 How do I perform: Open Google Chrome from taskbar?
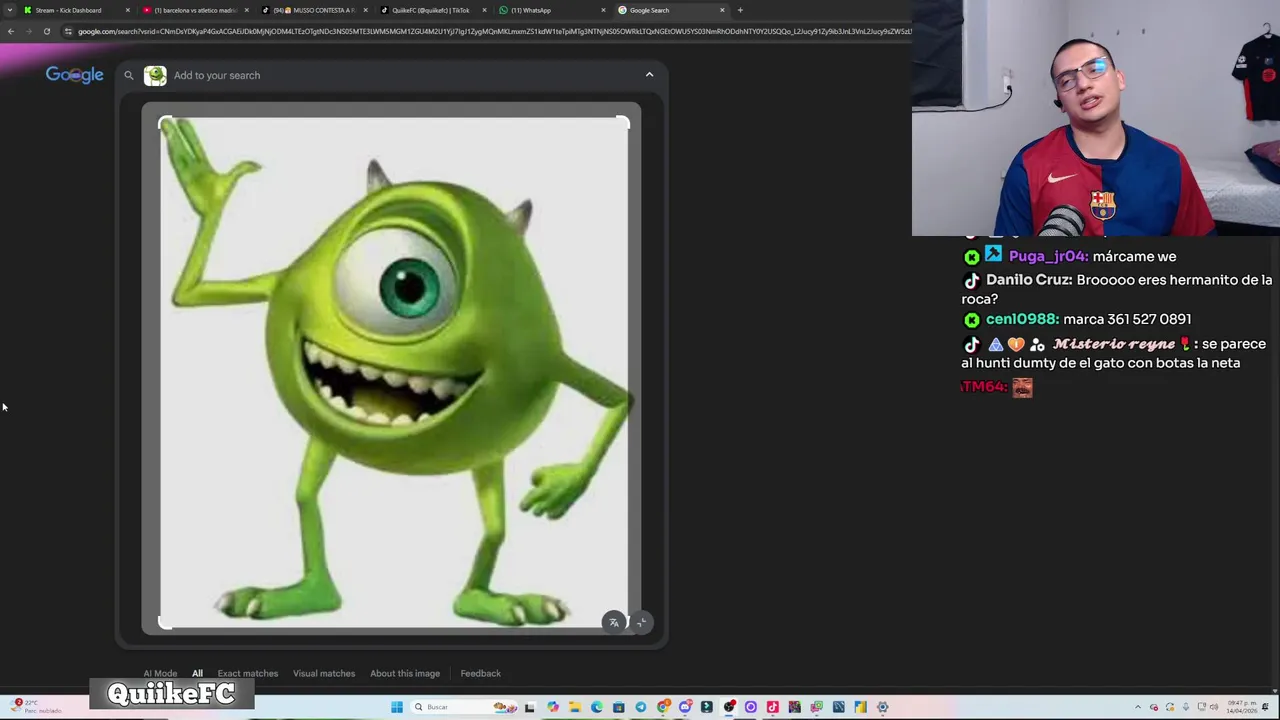662,707
